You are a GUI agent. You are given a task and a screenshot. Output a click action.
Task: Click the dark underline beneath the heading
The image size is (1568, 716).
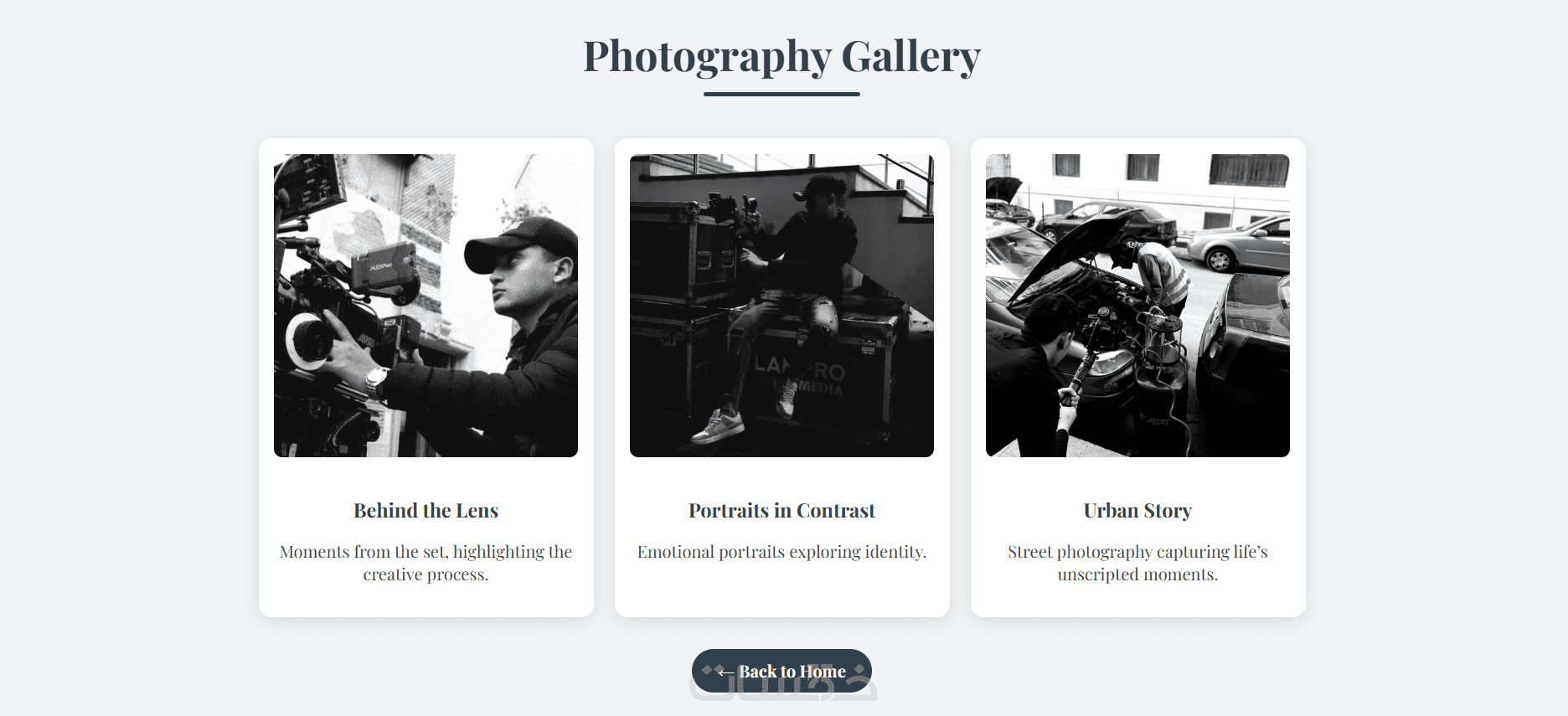pos(781,94)
